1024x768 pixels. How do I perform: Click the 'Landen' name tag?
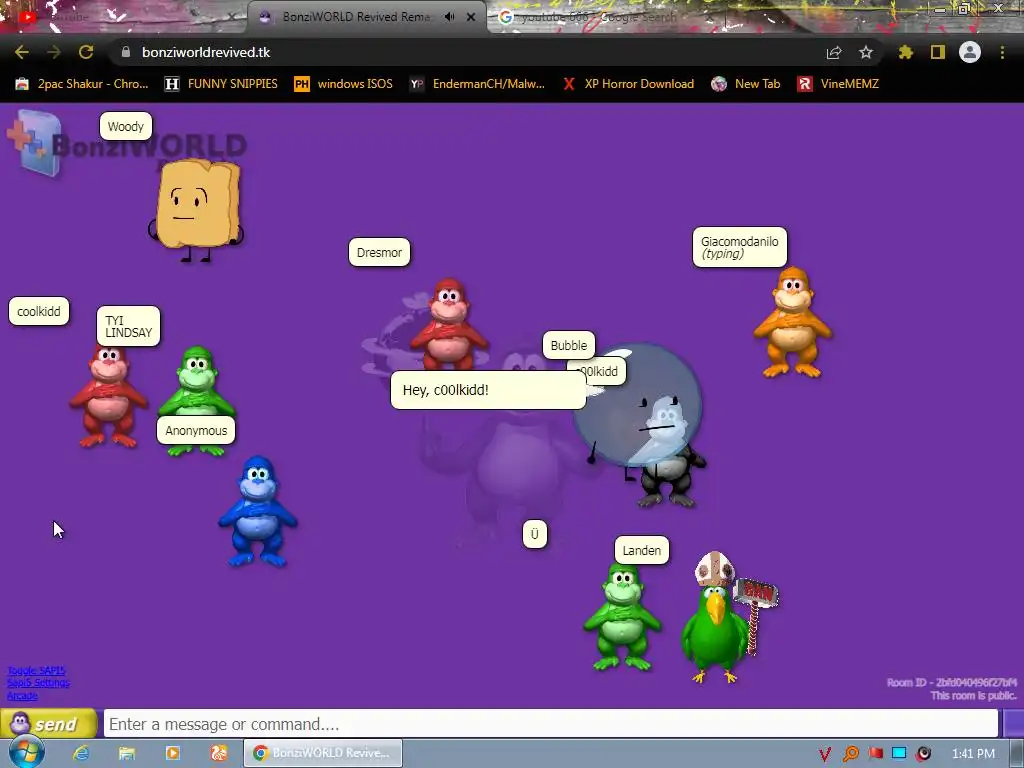click(x=641, y=551)
